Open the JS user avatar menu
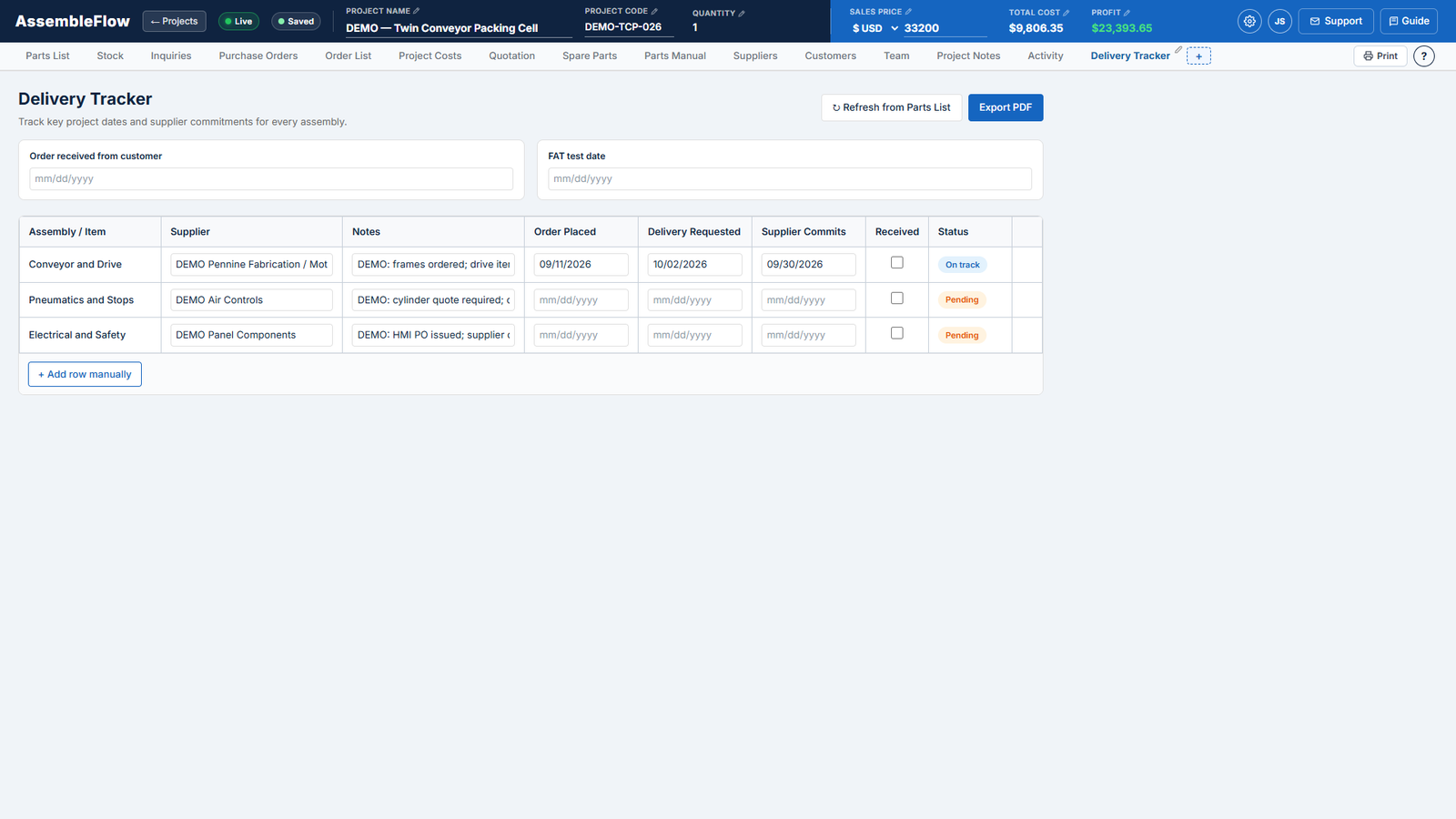Viewport: 1456px width, 819px height. 1279,21
